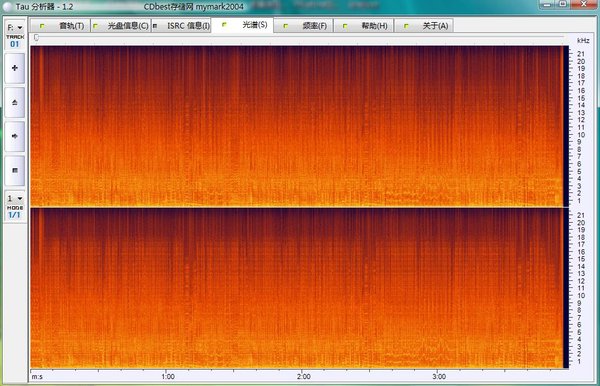The width and height of the screenshot is (600, 386).
Task: Switch to the 光盘信息(C) tab
Action: [x=121, y=26]
